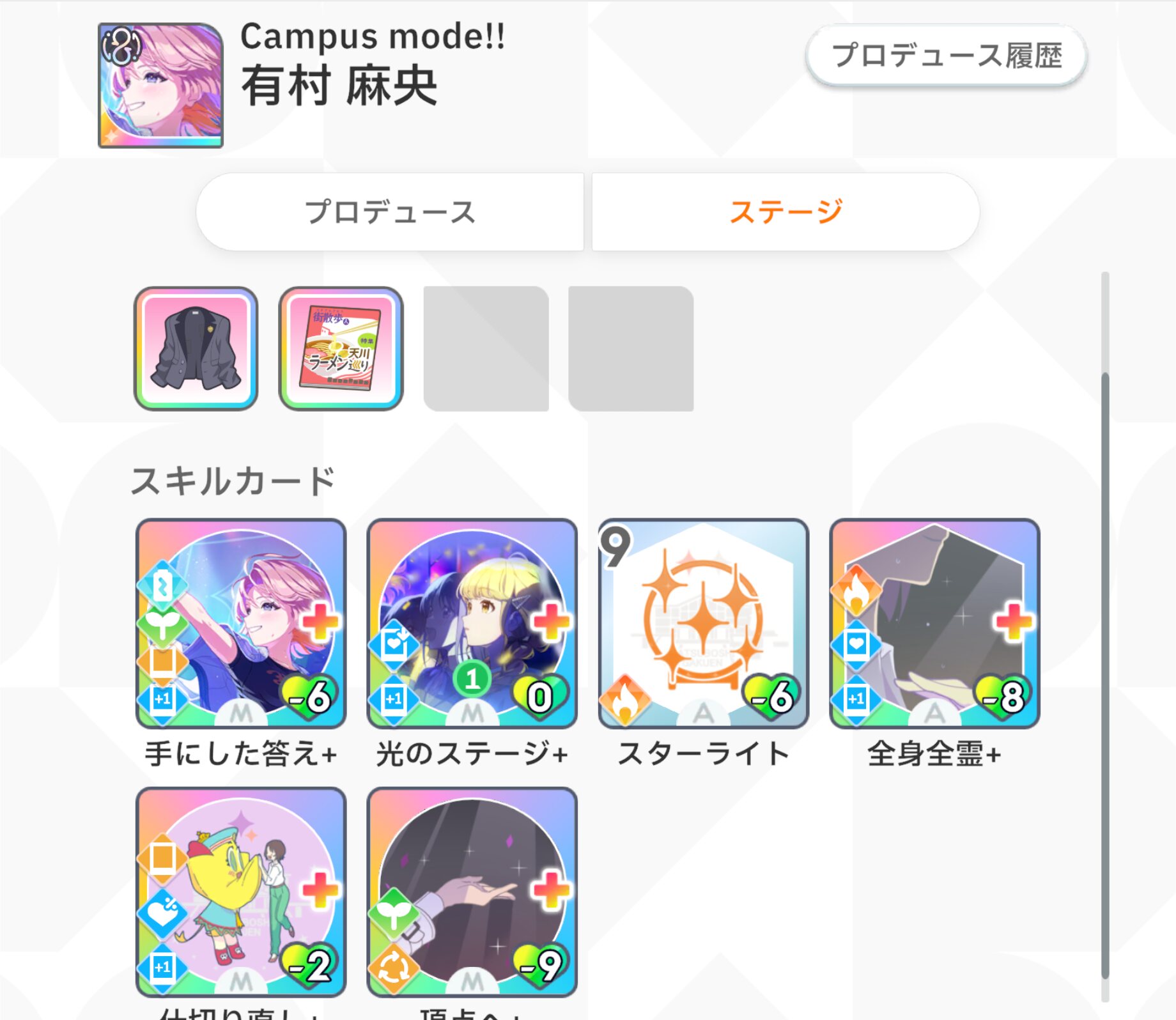This screenshot has width=1176, height=1020.
Task: Open the 全身全霊+ skill card
Action: click(x=934, y=623)
